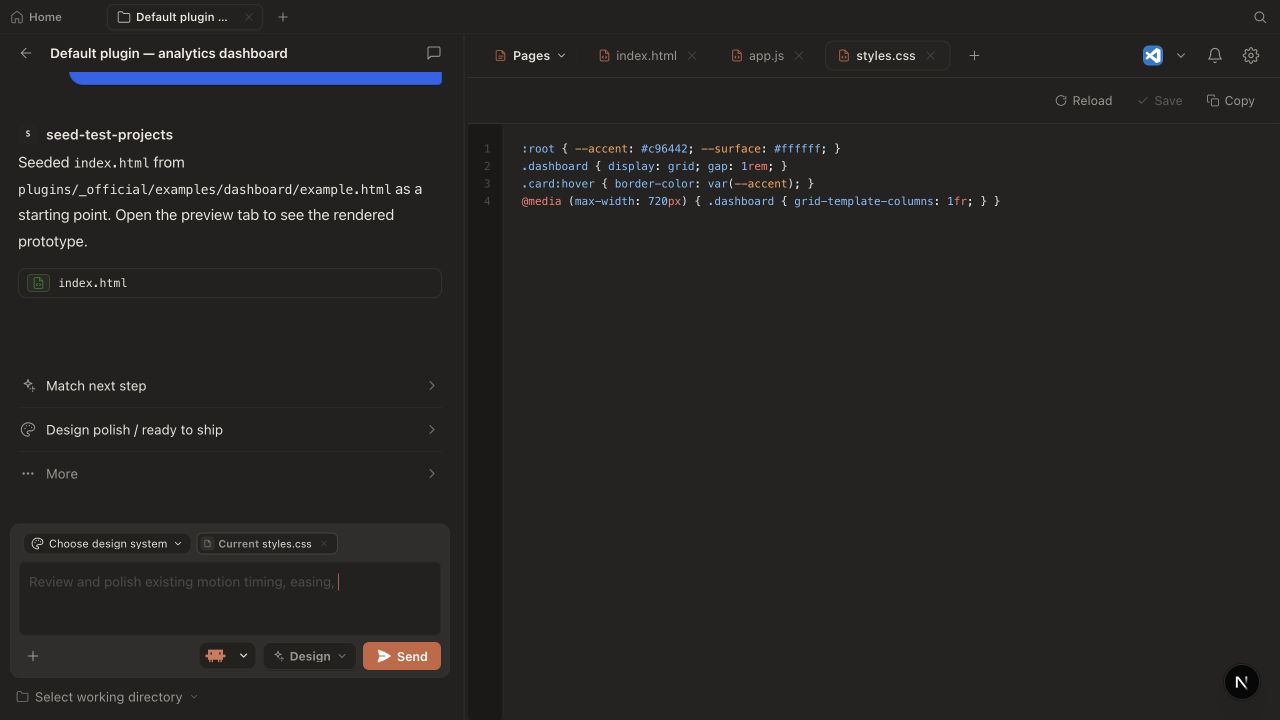The width and height of the screenshot is (1280, 720).
Task: Click line number 4 in the gutter
Action: click(x=487, y=201)
